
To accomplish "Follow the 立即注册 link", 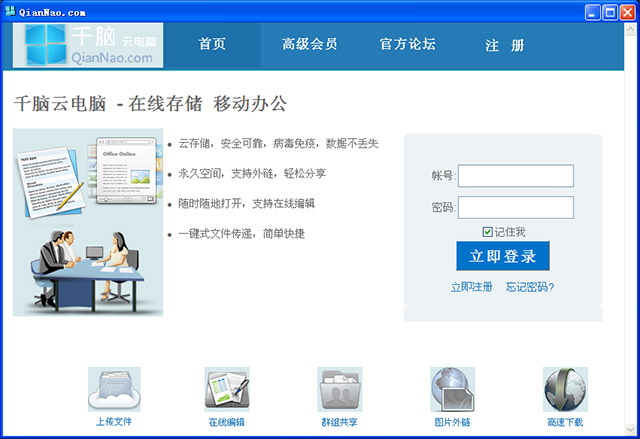I will click(x=471, y=287).
